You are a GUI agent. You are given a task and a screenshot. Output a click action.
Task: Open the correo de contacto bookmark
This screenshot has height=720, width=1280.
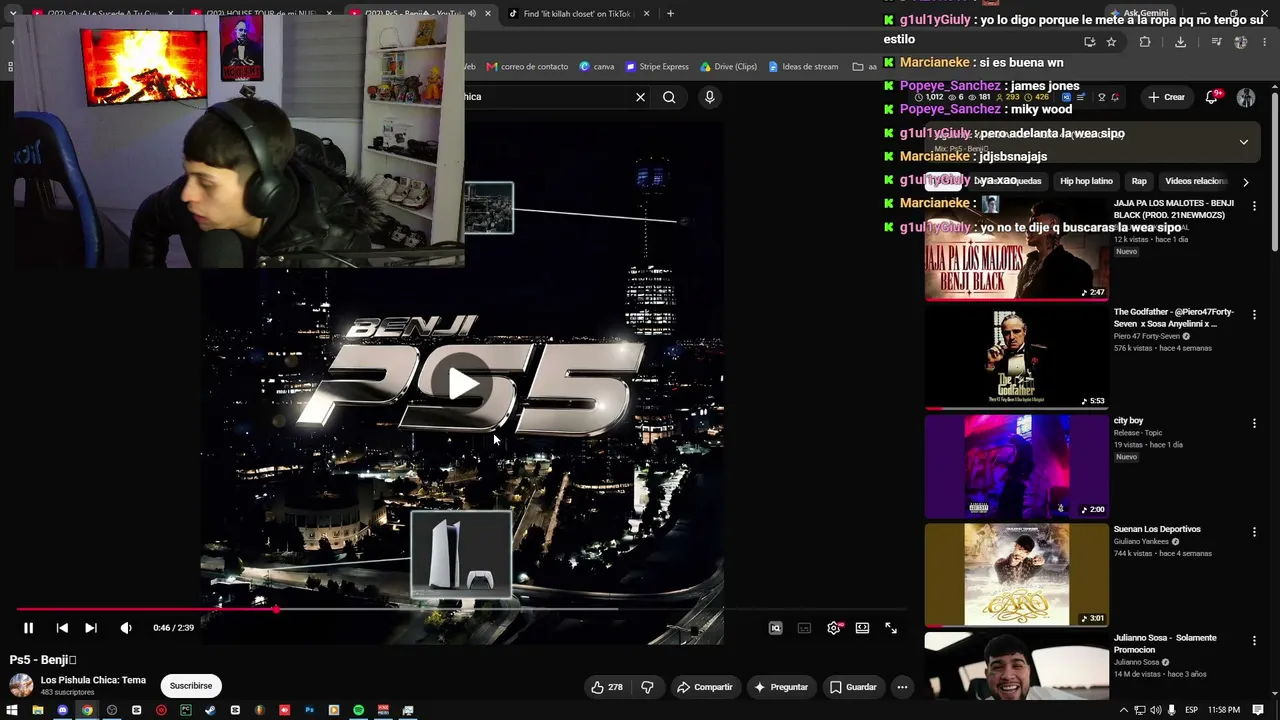527,67
